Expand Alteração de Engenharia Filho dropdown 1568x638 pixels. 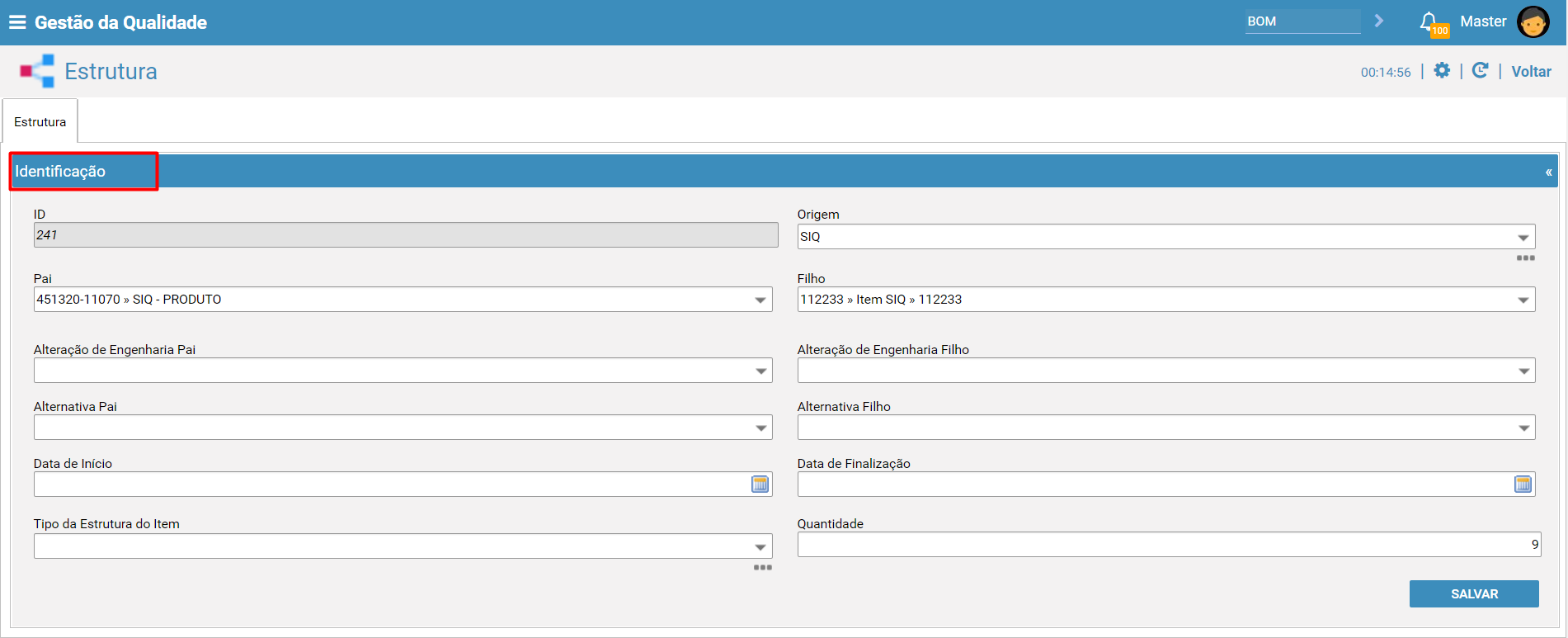pos(1166,371)
